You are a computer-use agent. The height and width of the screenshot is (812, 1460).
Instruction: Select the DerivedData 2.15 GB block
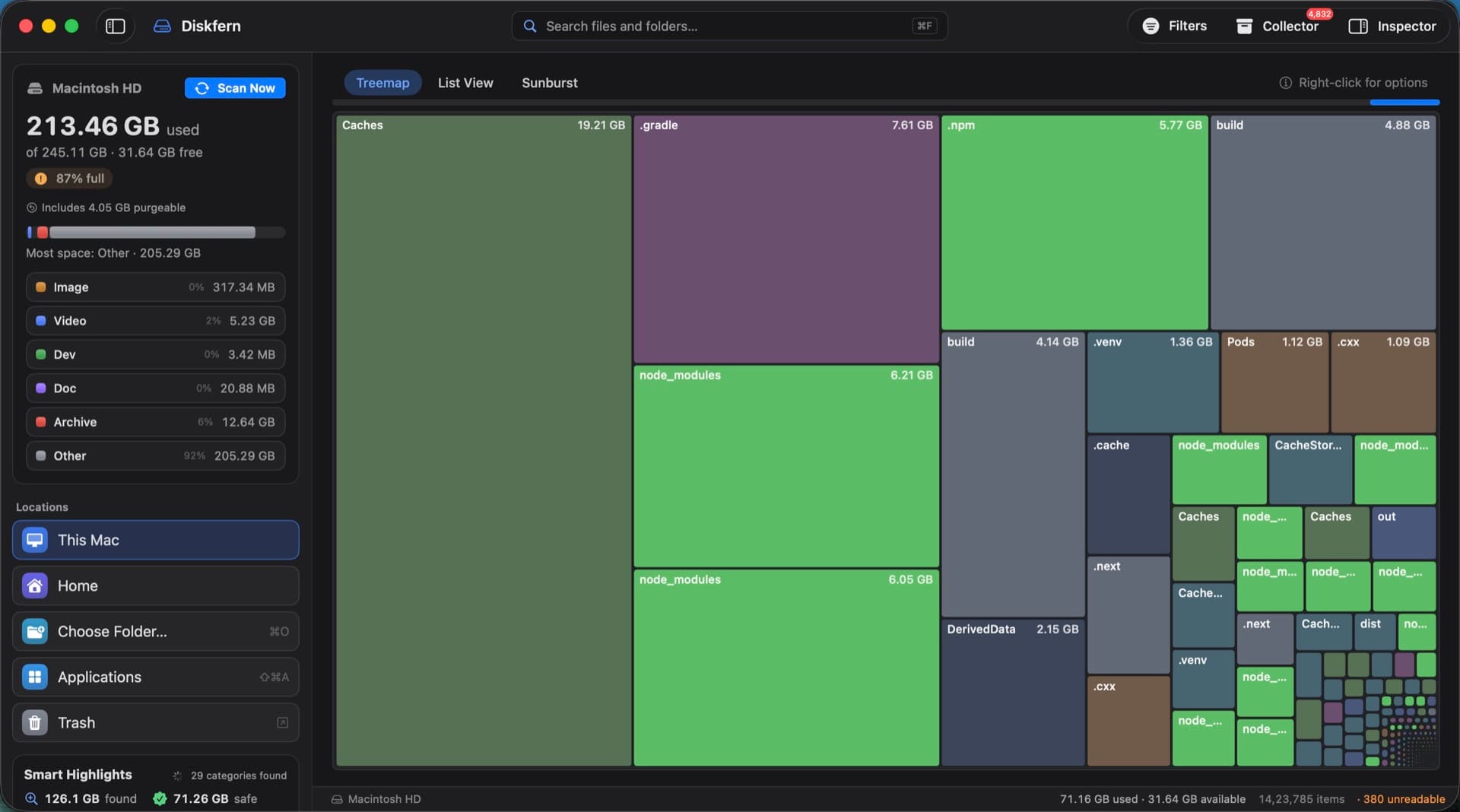pos(1013,693)
